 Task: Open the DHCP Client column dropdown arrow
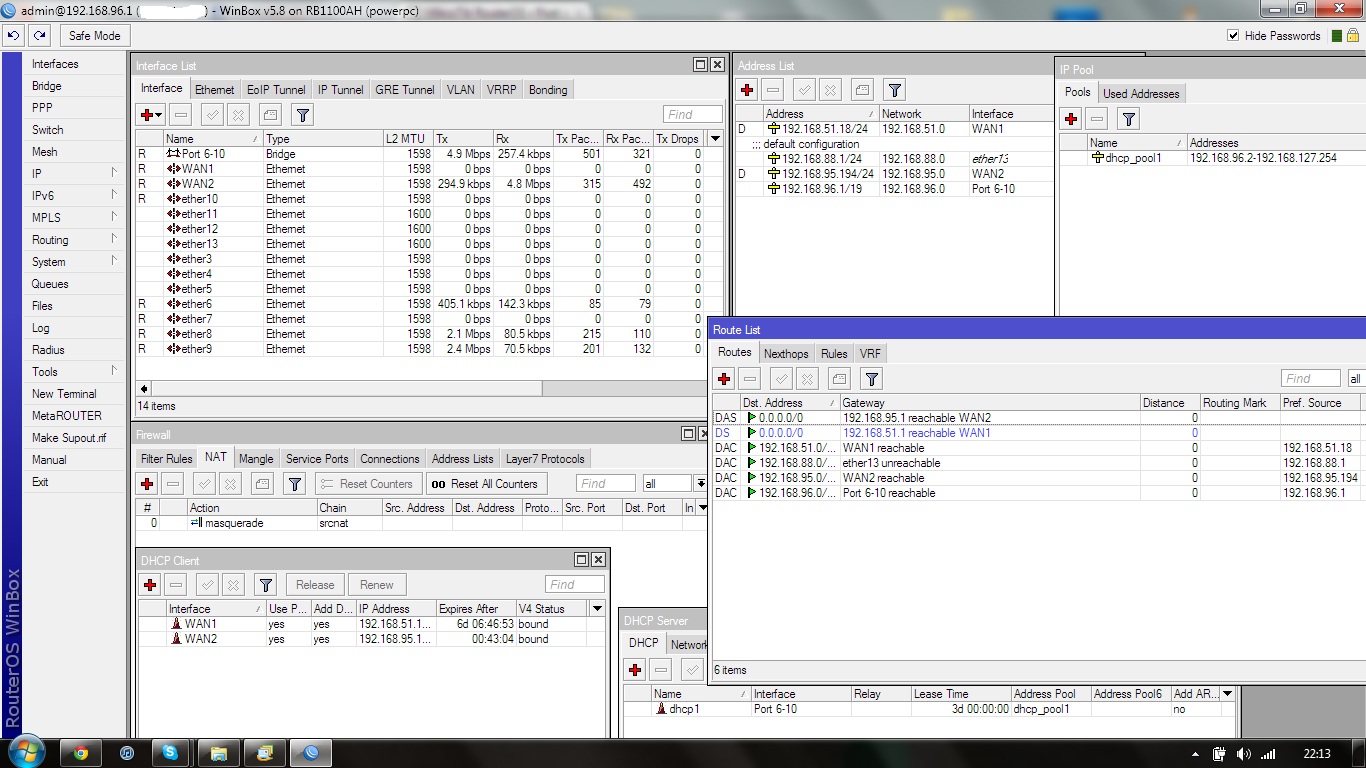pyautogui.click(x=597, y=608)
